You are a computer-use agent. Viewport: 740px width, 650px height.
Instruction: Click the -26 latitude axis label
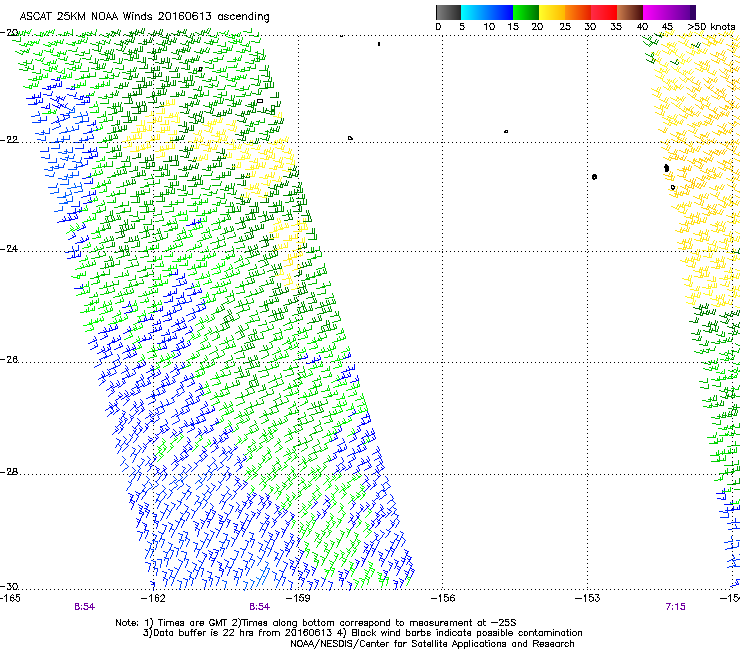pos(9,360)
